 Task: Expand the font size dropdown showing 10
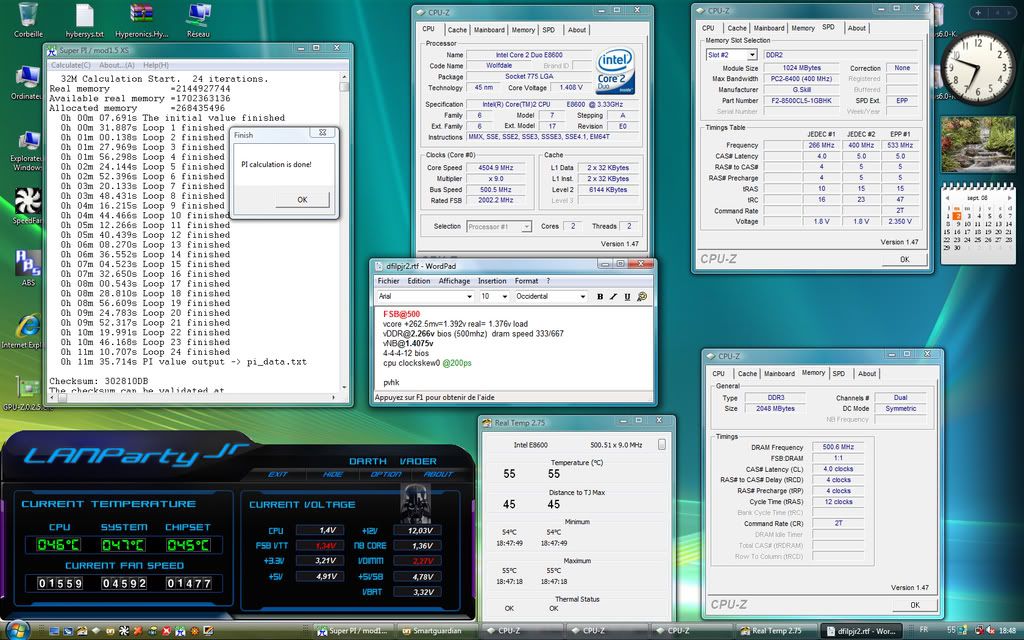coord(503,297)
